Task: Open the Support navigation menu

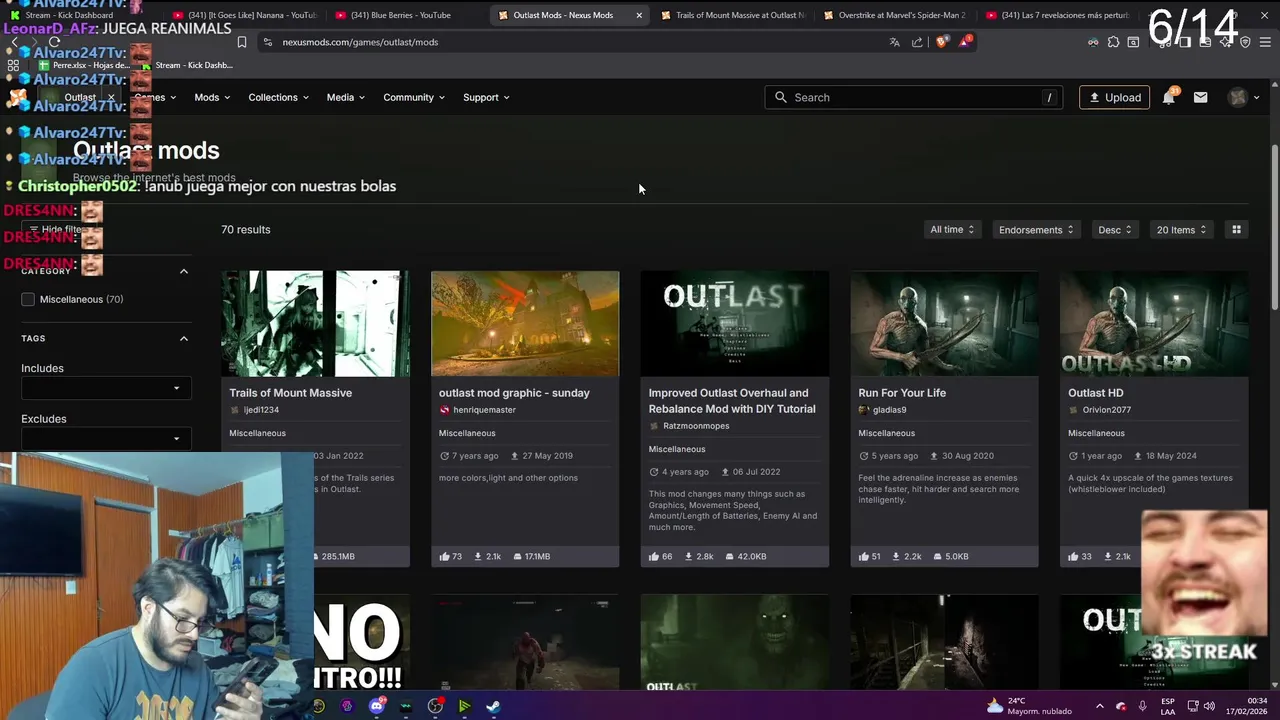Action: [x=486, y=97]
